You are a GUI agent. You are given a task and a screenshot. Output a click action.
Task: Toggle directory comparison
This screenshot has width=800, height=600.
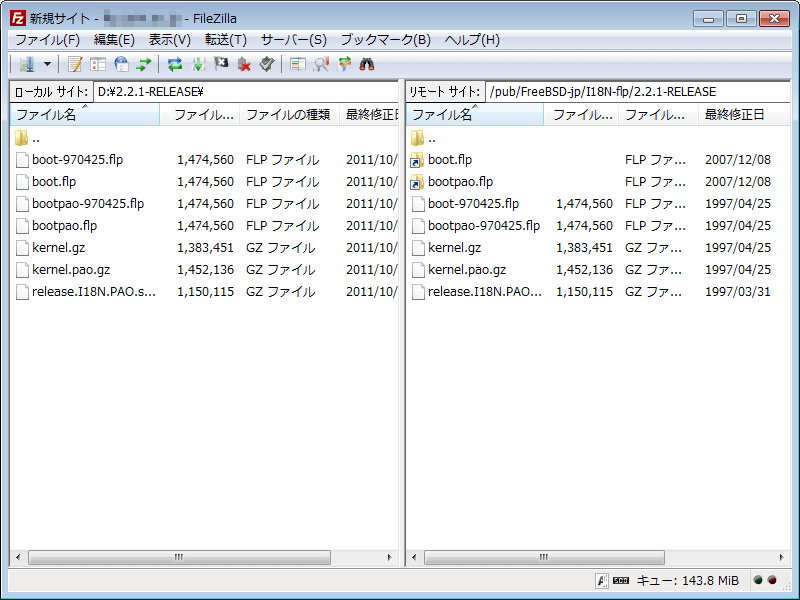tap(321, 64)
